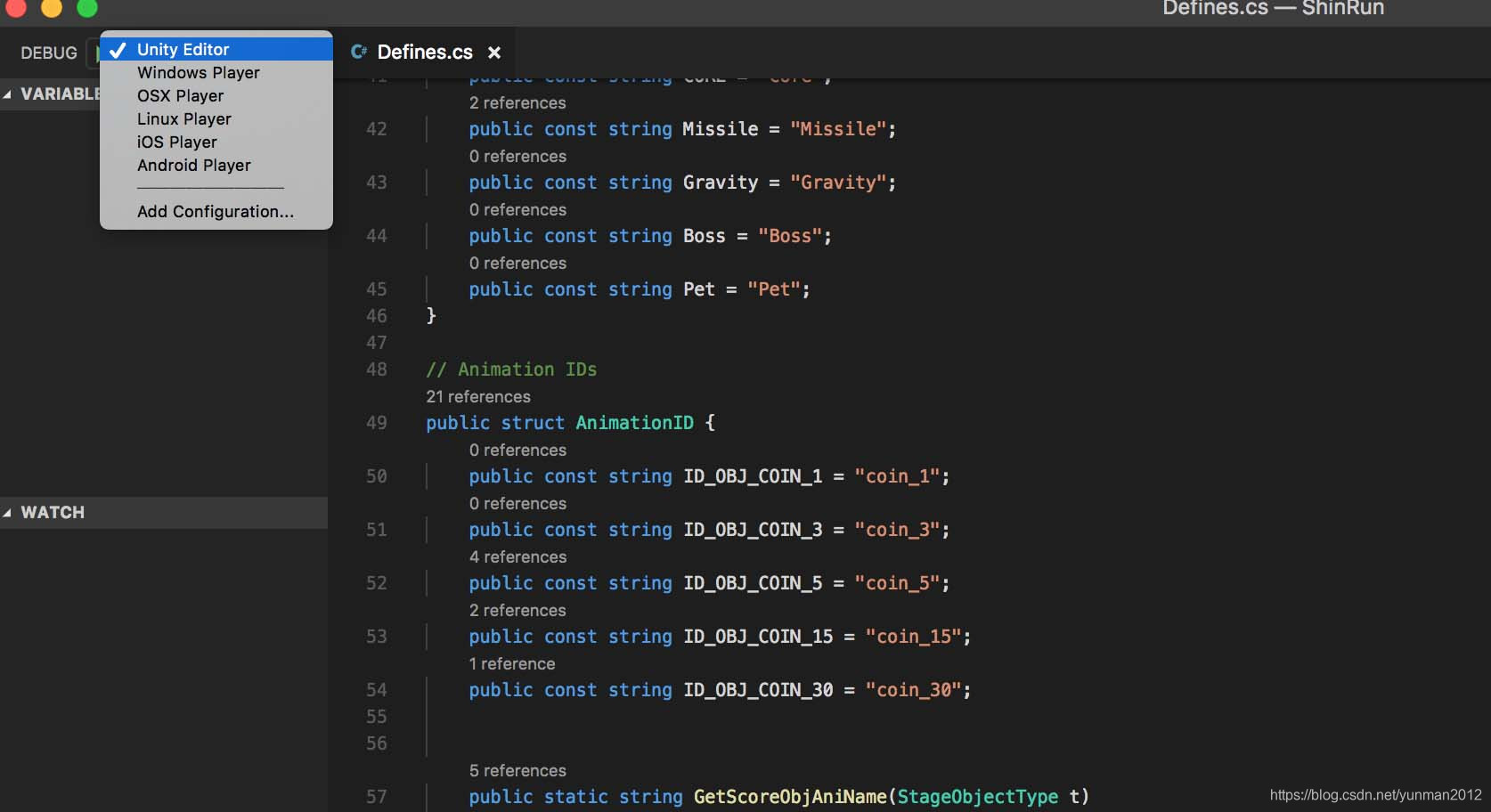The image size is (1491, 812).
Task: Click line number 57 in the gutter
Action: coord(377,797)
